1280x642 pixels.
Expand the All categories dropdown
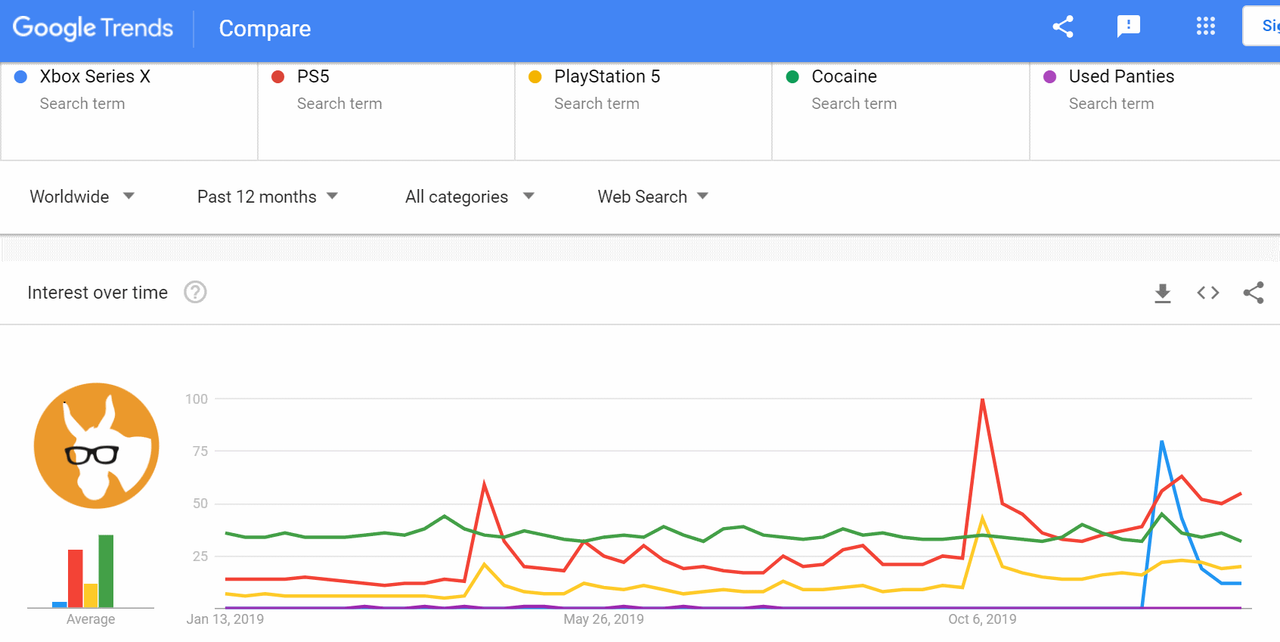point(470,197)
